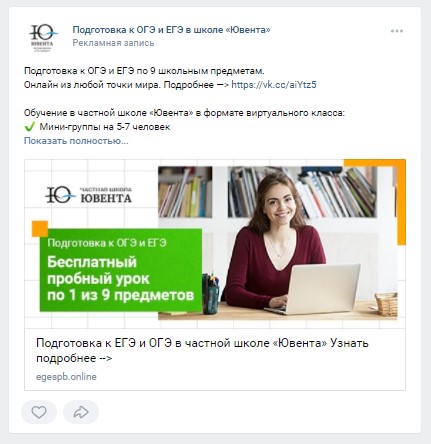
Task: Click the laptop in the banner image
Action: click(x=315, y=289)
